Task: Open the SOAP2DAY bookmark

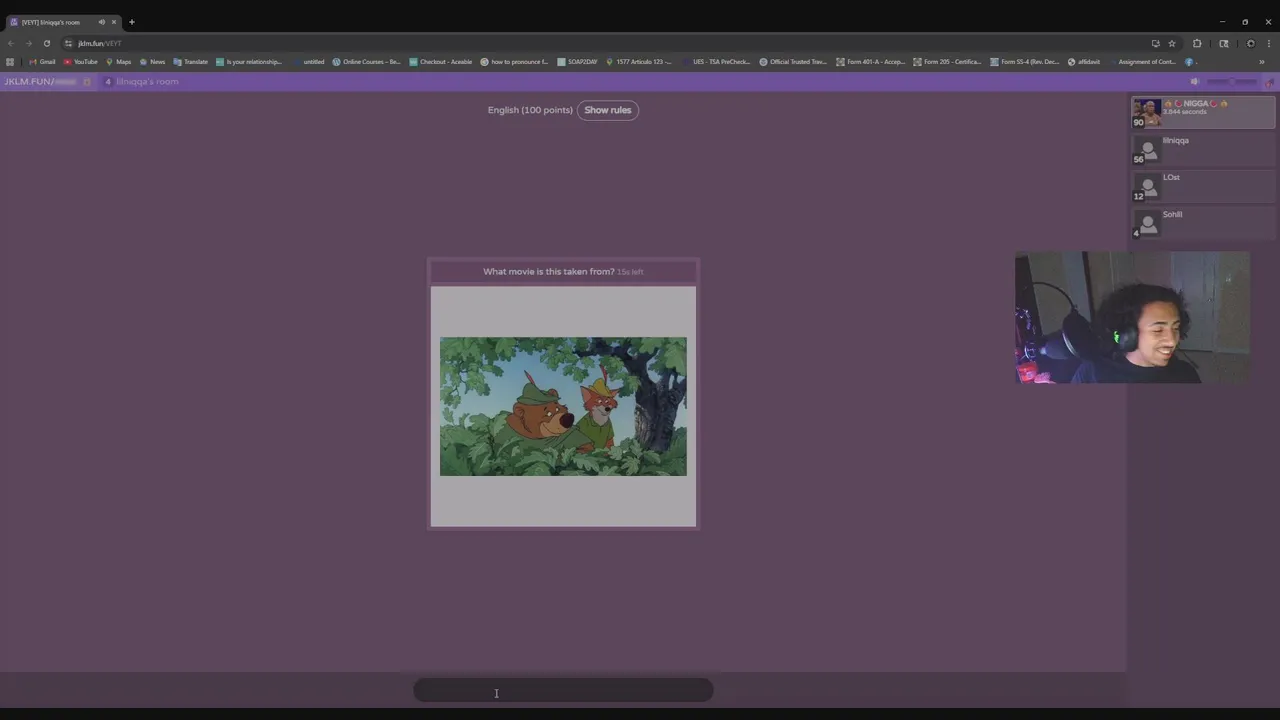Action: pos(577,62)
